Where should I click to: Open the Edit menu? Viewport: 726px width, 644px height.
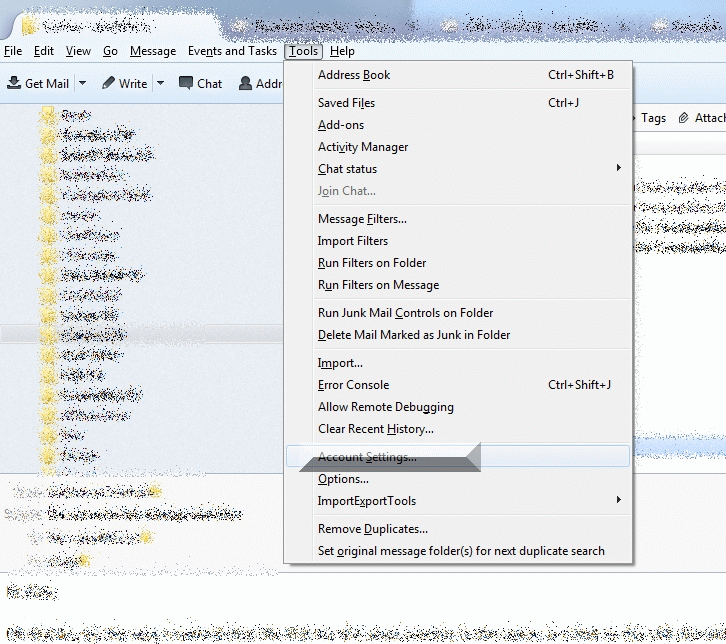pos(44,51)
